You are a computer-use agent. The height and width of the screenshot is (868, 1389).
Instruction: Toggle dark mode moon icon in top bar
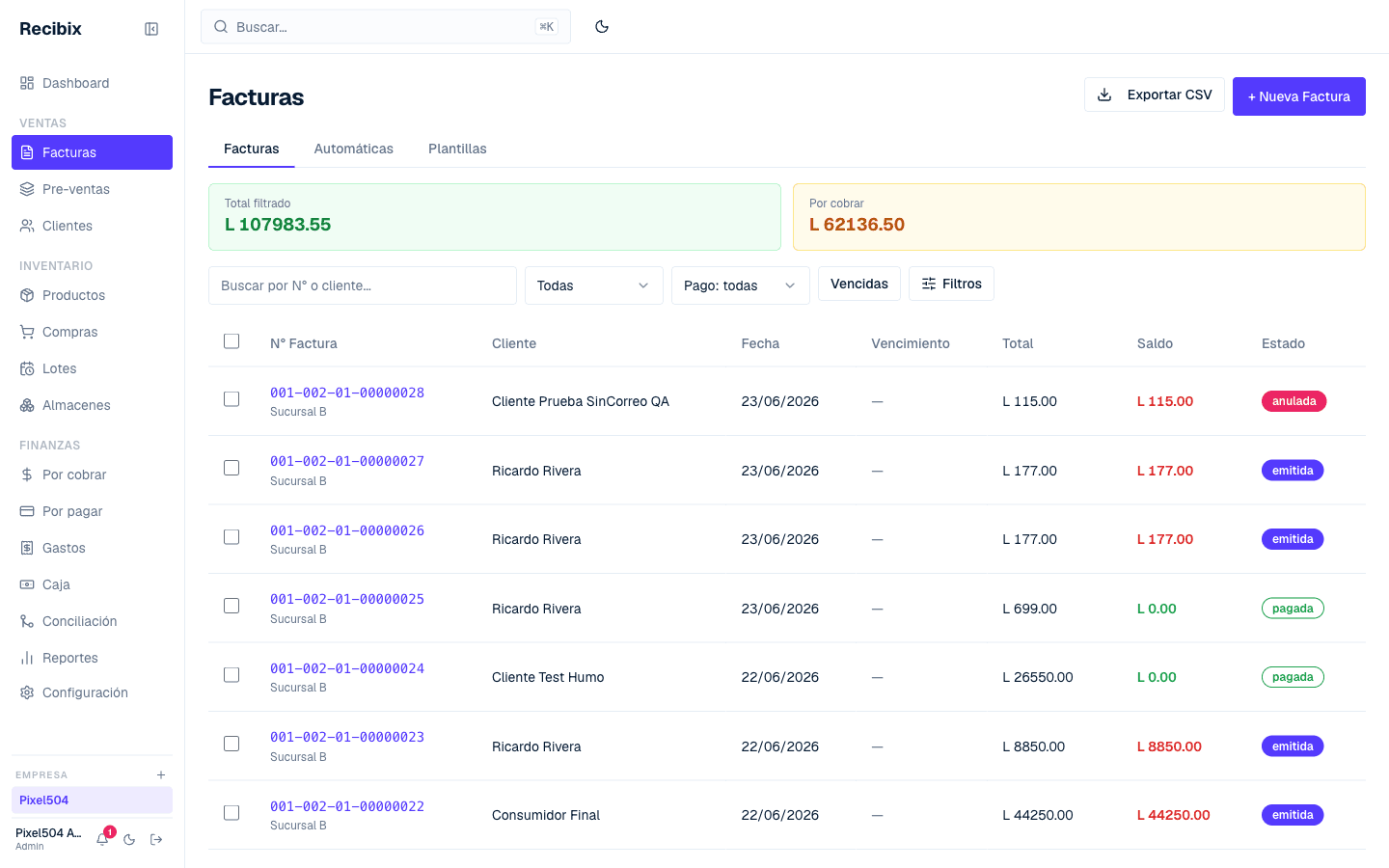coord(602,27)
